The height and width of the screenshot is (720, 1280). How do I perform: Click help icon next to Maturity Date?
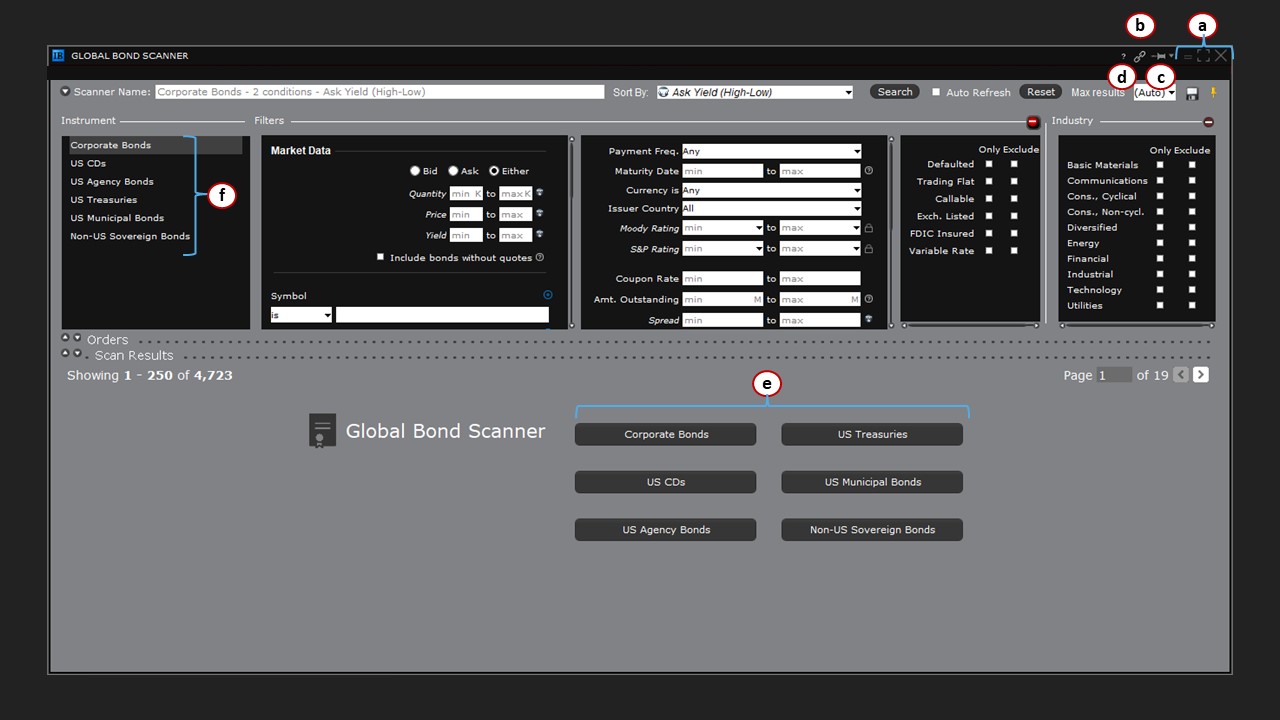868,171
